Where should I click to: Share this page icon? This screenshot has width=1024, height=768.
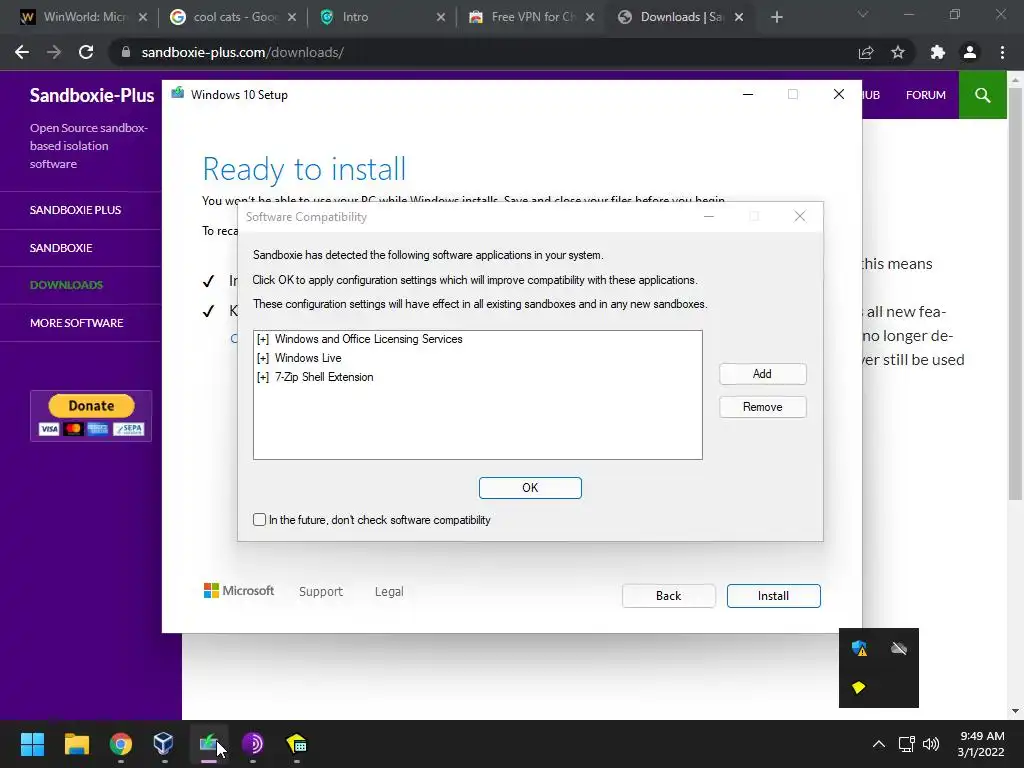[x=866, y=52]
